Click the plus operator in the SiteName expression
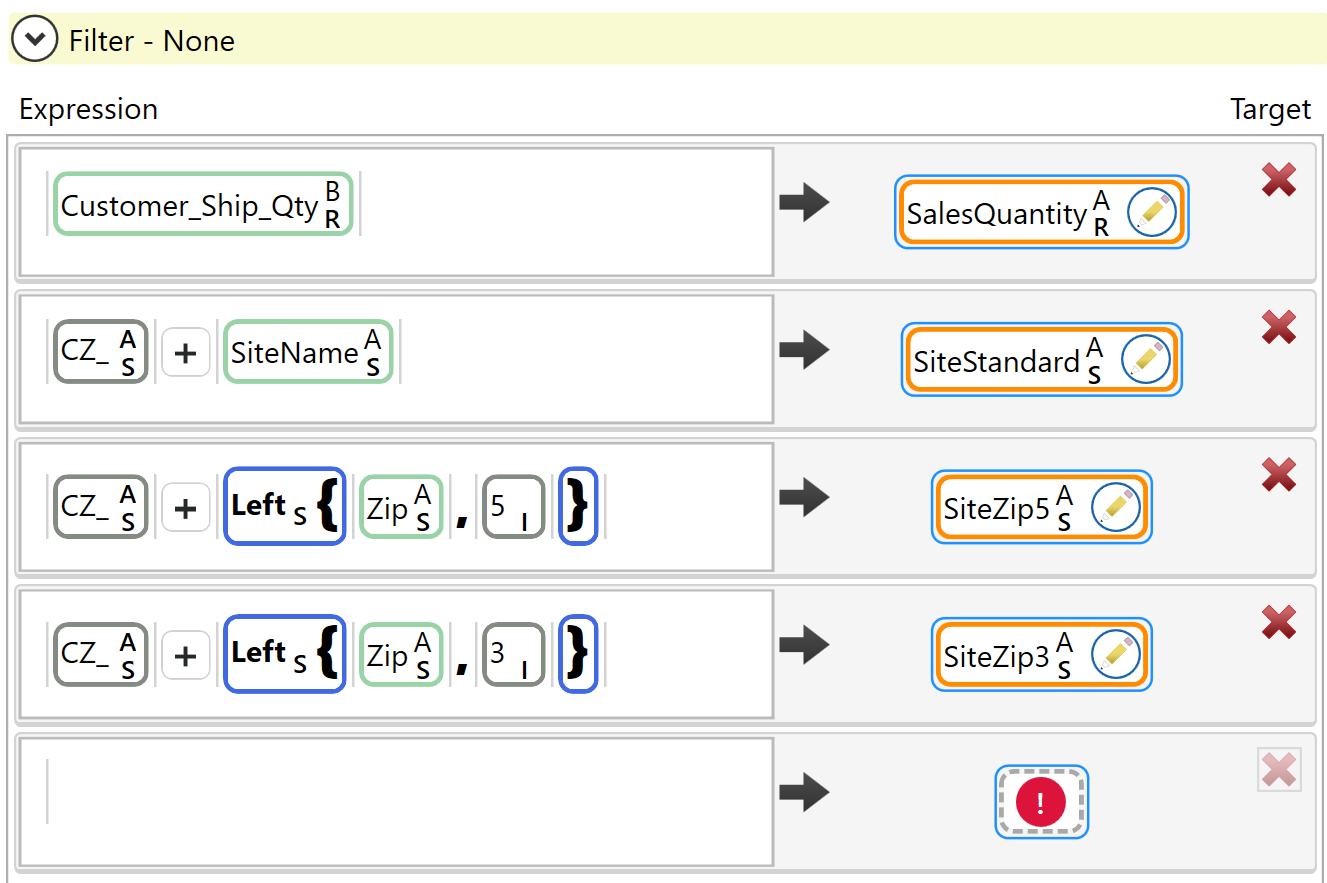 click(x=186, y=353)
